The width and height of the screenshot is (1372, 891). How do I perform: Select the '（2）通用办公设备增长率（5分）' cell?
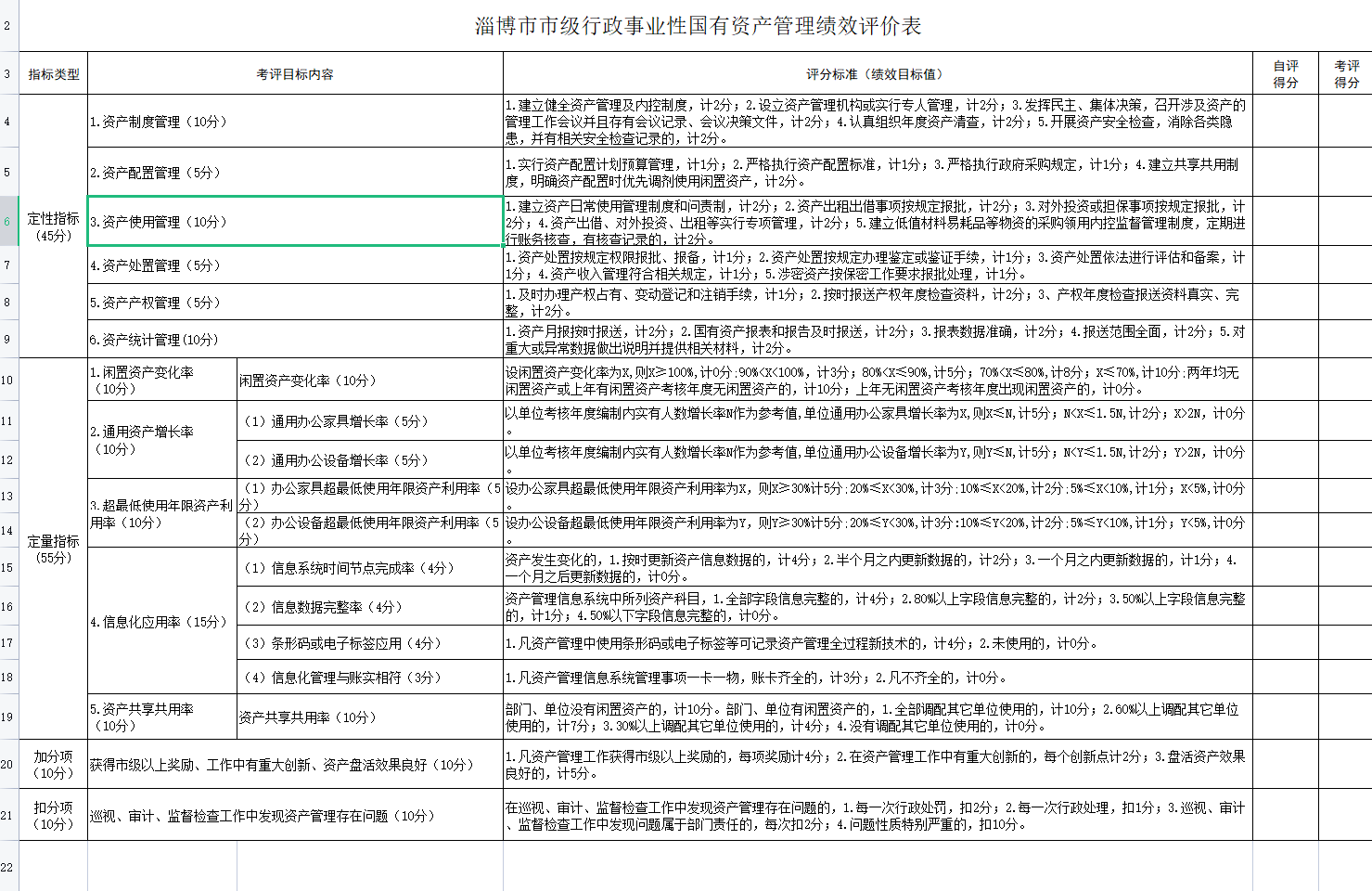coord(370,459)
